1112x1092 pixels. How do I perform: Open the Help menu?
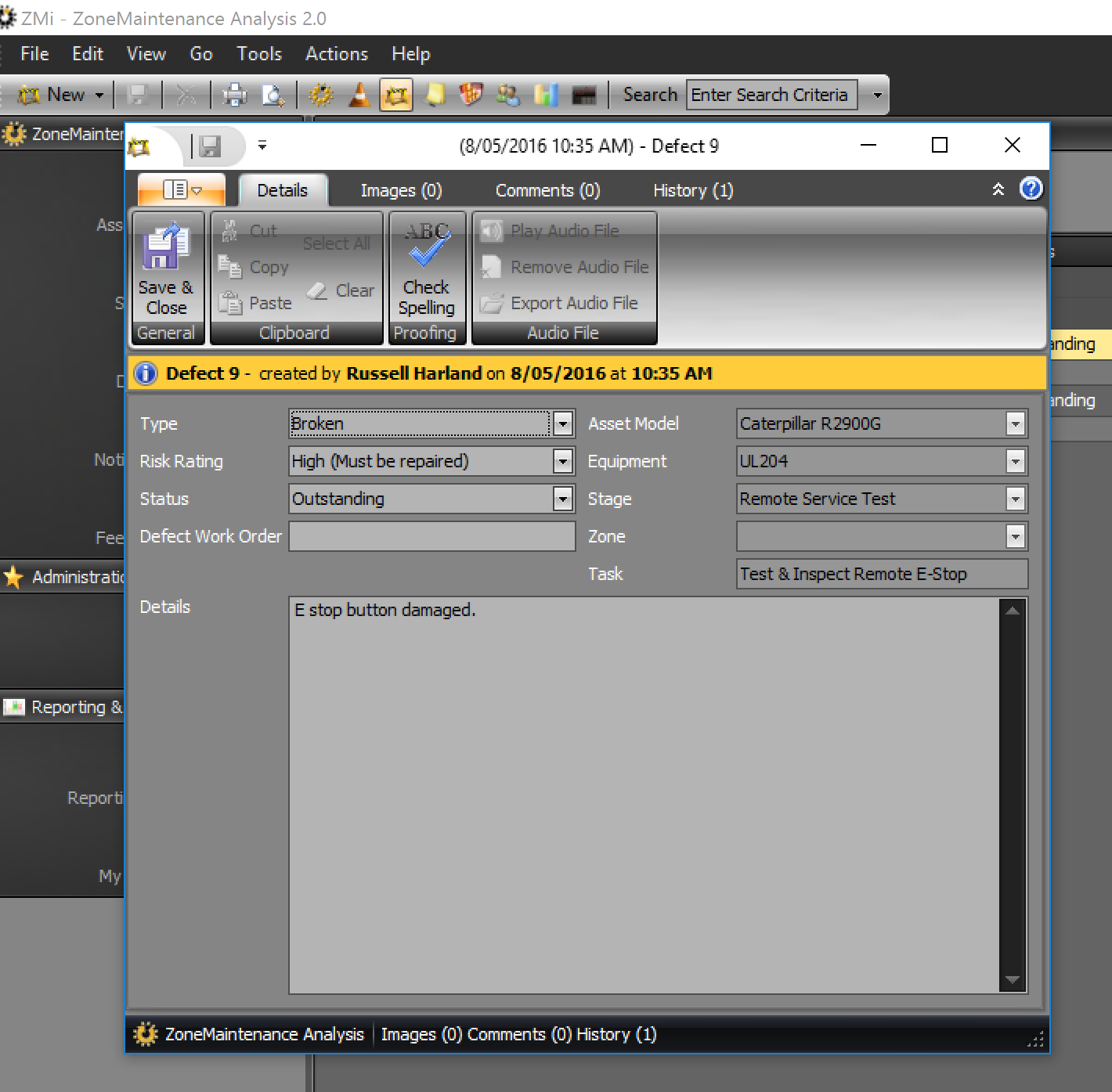[411, 54]
